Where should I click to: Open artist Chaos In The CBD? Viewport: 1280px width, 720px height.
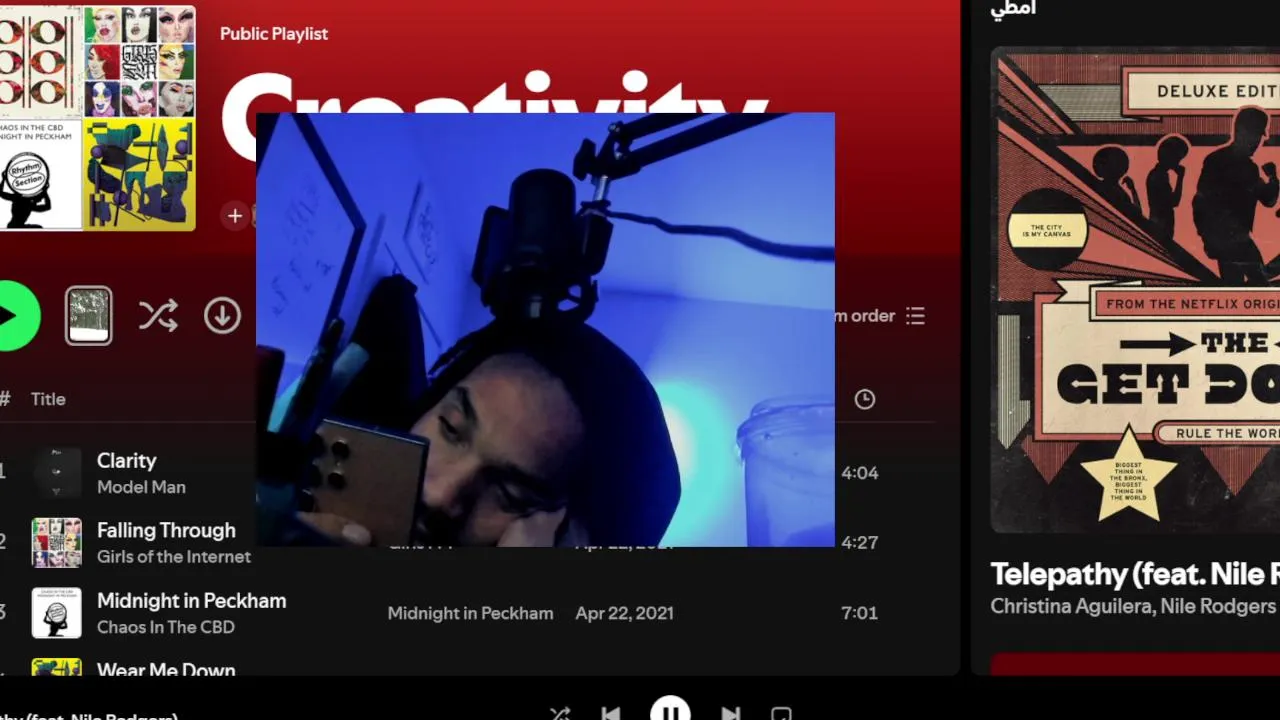[x=166, y=627]
